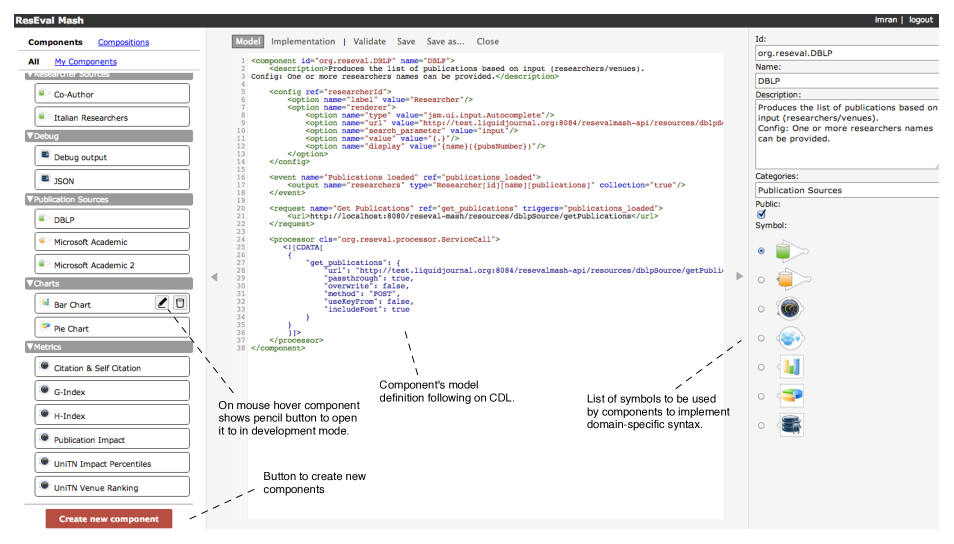The image size is (954, 544).
Task: Click the trash icon on Bar Chart
Action: [180, 303]
